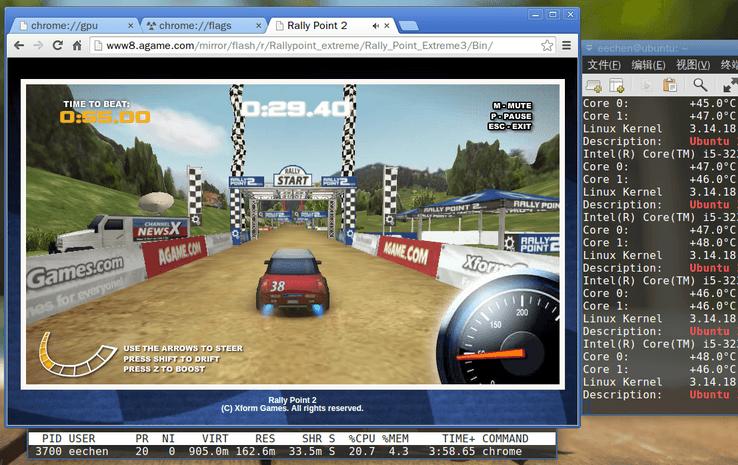The width and height of the screenshot is (738, 465).
Task: Click the greyed copy icon in terminal toolbar
Action: [646, 86]
